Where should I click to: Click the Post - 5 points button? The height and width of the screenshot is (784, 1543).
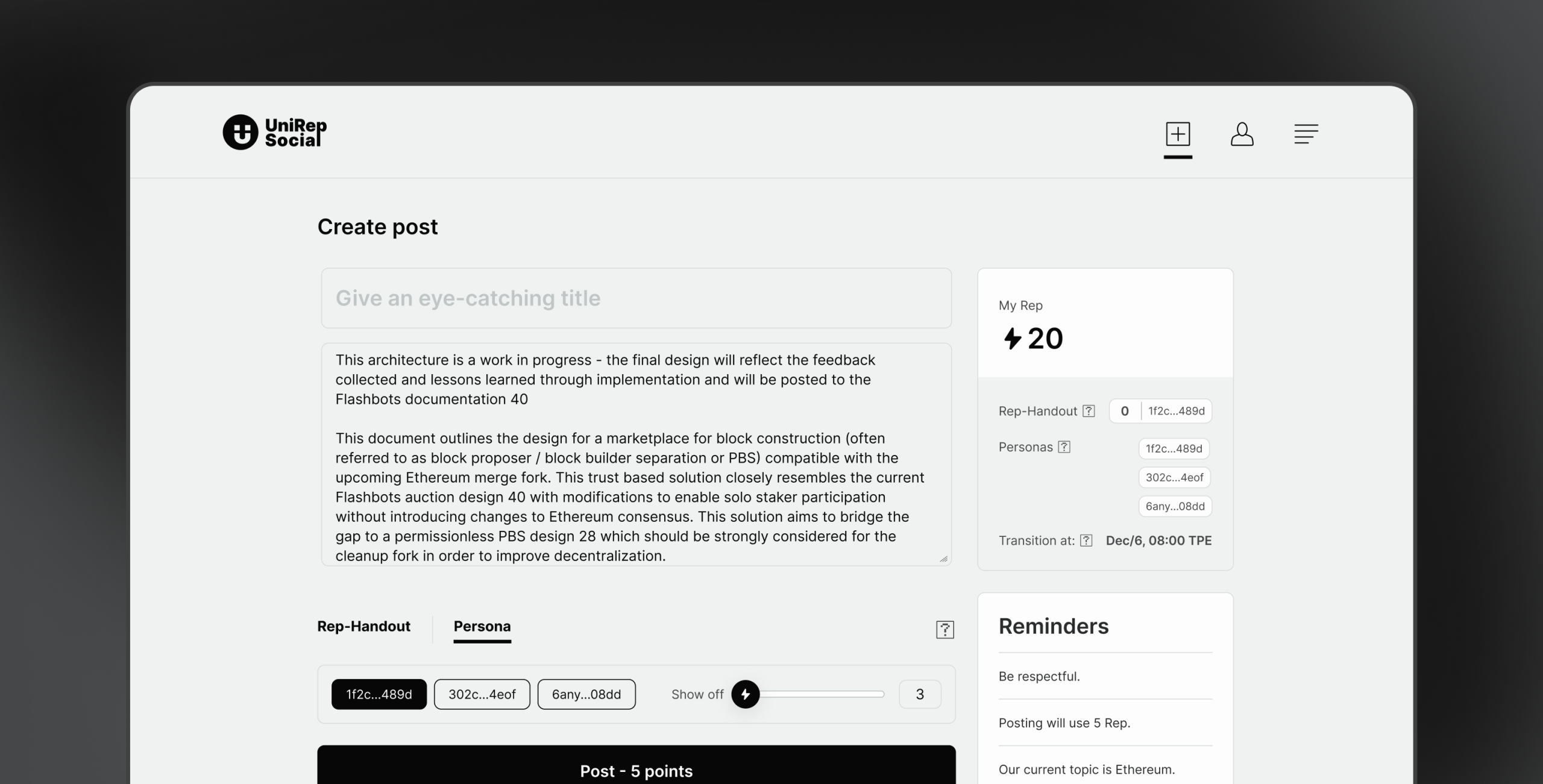click(636, 770)
